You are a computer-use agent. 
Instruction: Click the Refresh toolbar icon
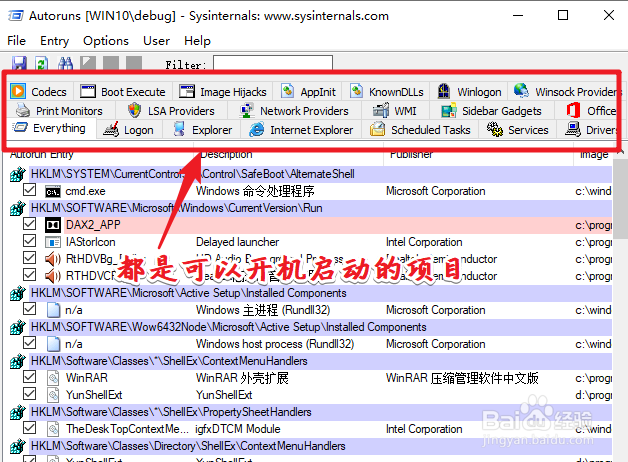[x=42, y=63]
